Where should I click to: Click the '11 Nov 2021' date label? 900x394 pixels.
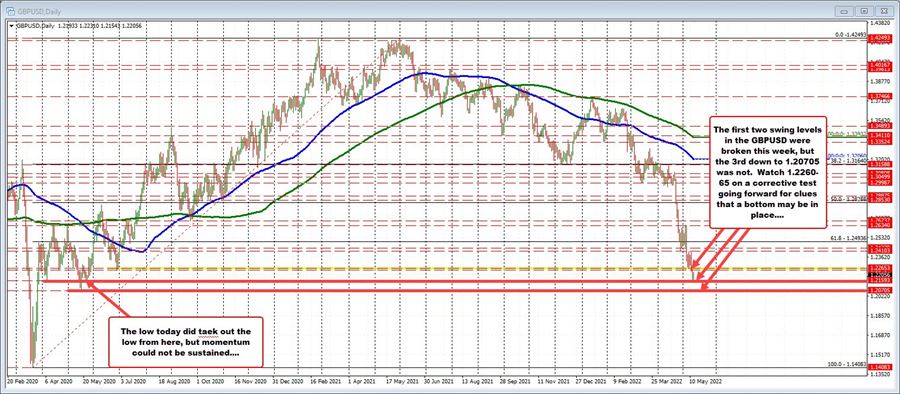click(x=553, y=380)
